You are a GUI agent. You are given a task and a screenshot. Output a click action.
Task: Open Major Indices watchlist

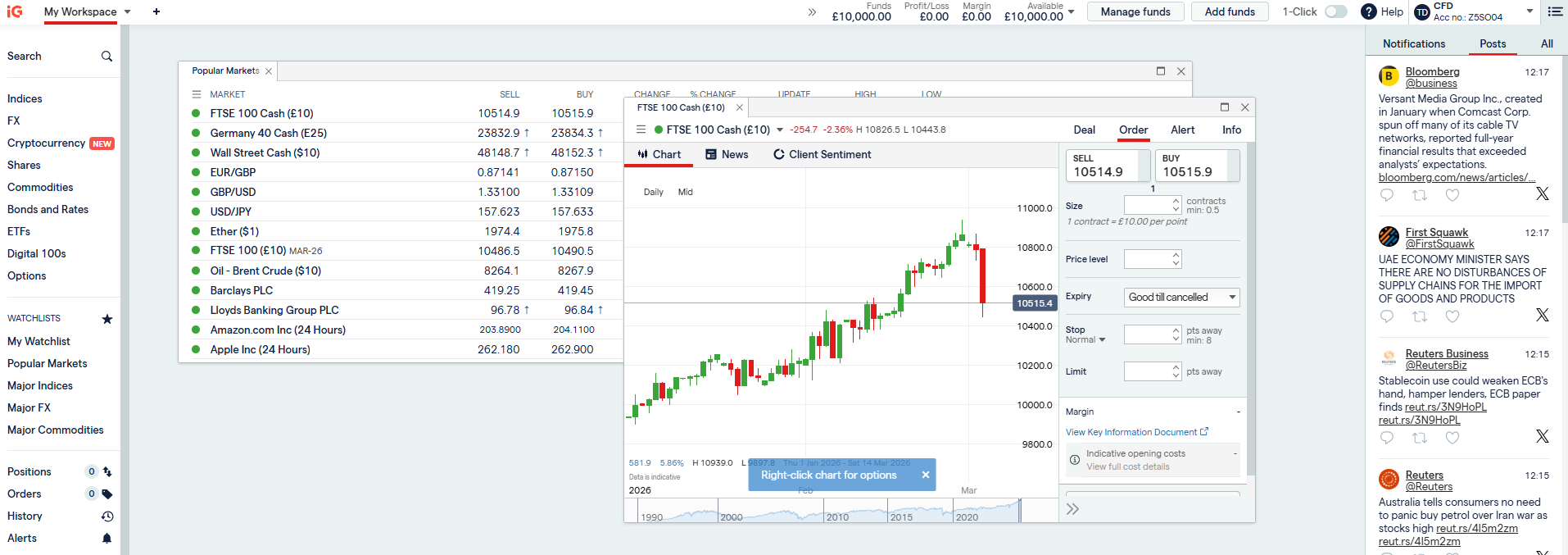click(x=40, y=385)
